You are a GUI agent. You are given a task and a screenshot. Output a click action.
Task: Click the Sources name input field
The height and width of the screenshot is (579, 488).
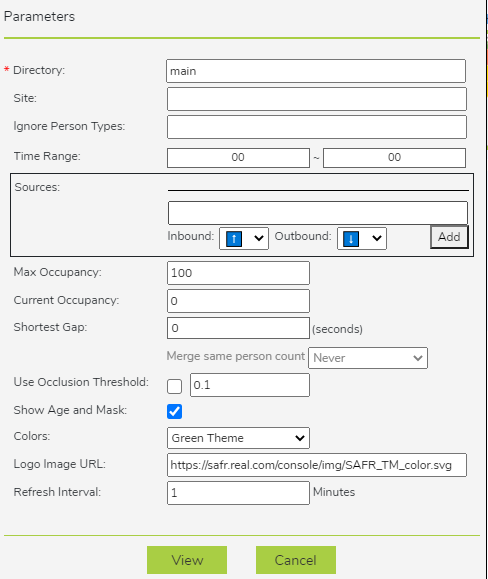318,213
